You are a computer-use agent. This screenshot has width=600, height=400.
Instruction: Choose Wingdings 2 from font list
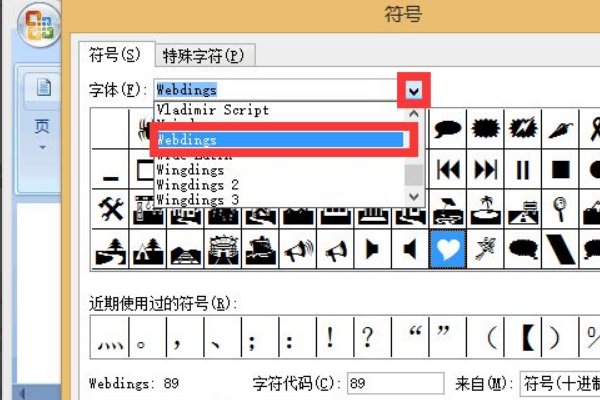197,185
